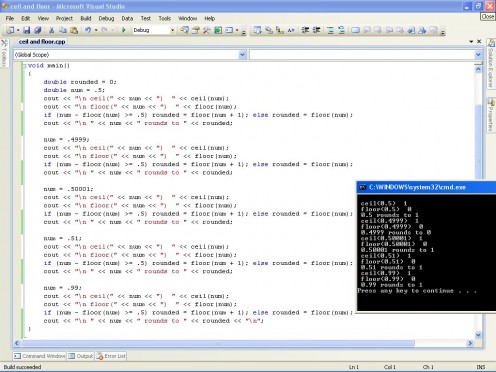Click the Display Object Member List icon
The height and width of the screenshot is (372, 496).
257,30
